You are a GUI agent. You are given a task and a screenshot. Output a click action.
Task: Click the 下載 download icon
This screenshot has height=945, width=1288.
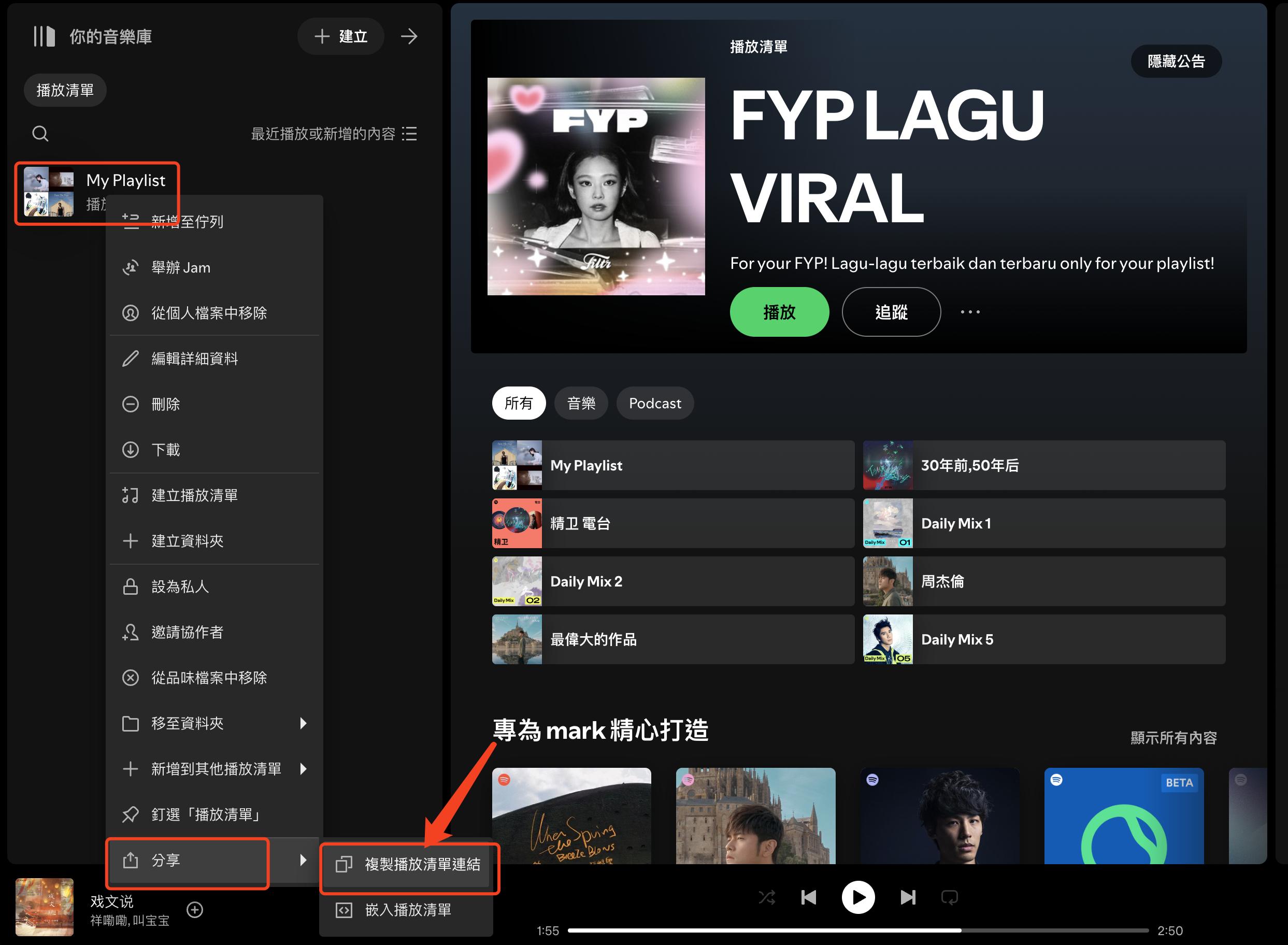pos(131,450)
